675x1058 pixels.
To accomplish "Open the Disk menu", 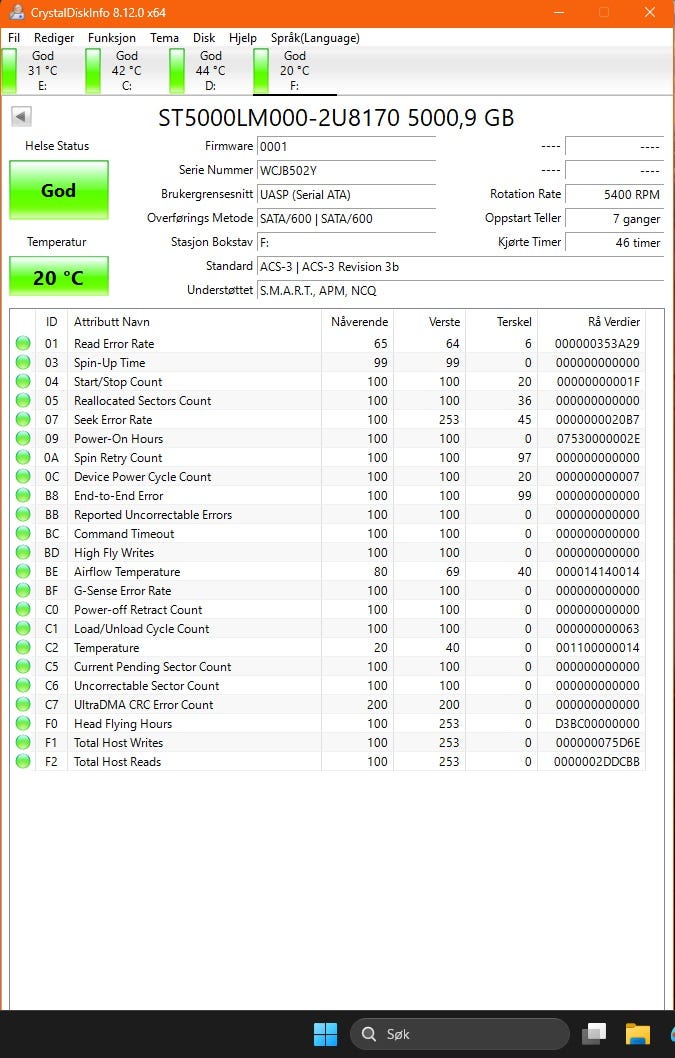I will click(204, 38).
